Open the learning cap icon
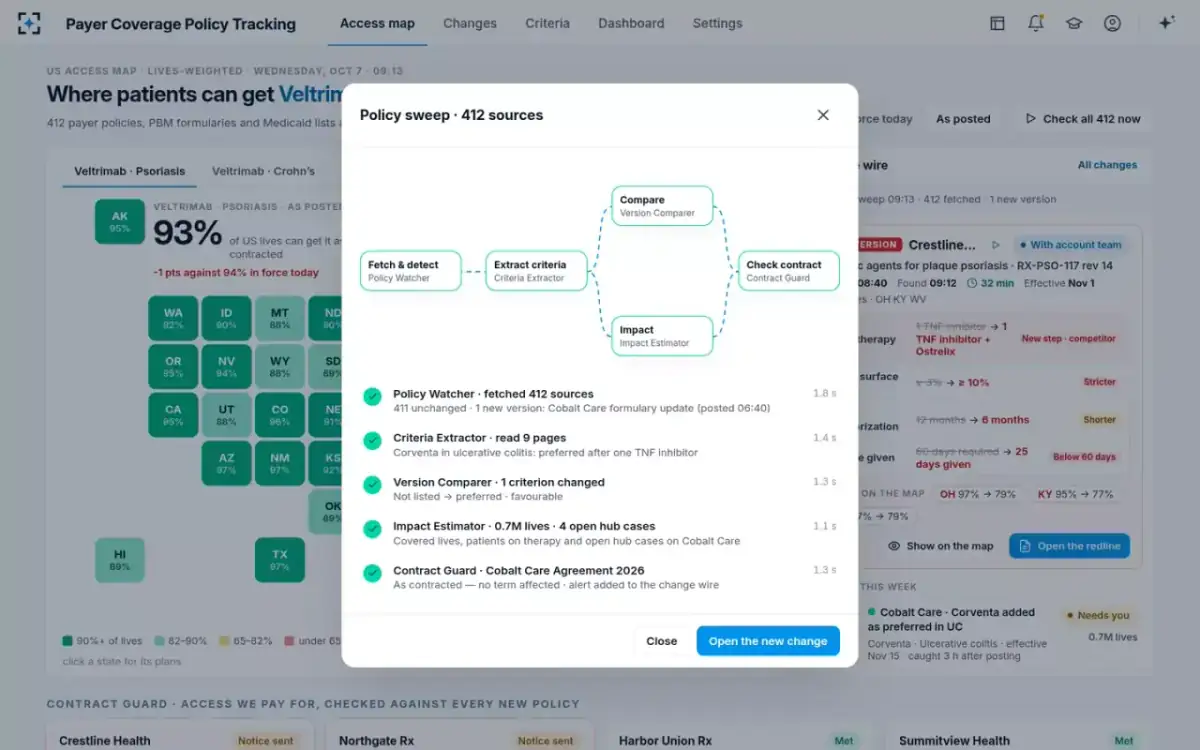This screenshot has height=750, width=1200. pyautogui.click(x=1074, y=23)
